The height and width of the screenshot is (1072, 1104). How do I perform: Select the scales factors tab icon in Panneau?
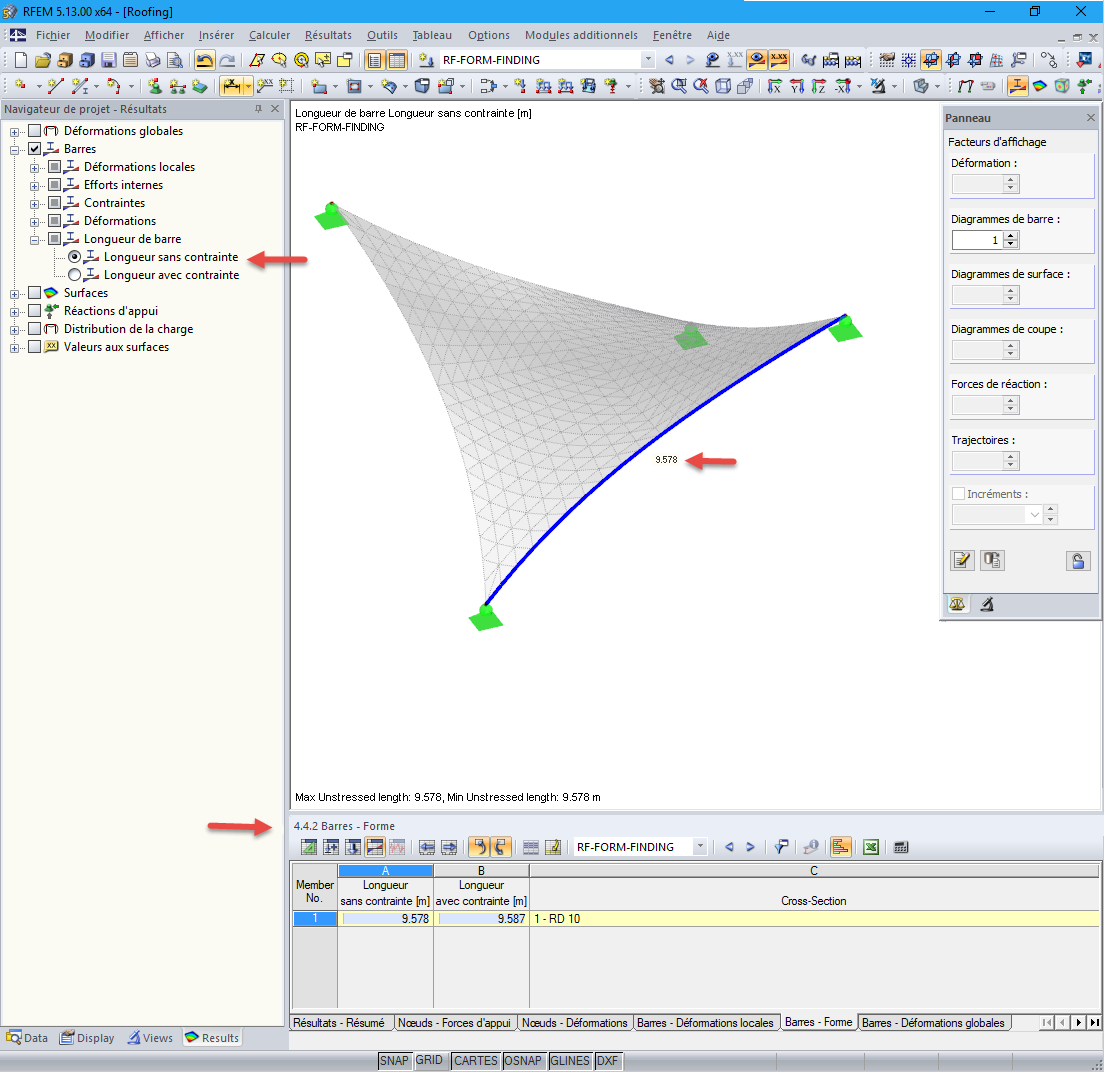click(957, 604)
